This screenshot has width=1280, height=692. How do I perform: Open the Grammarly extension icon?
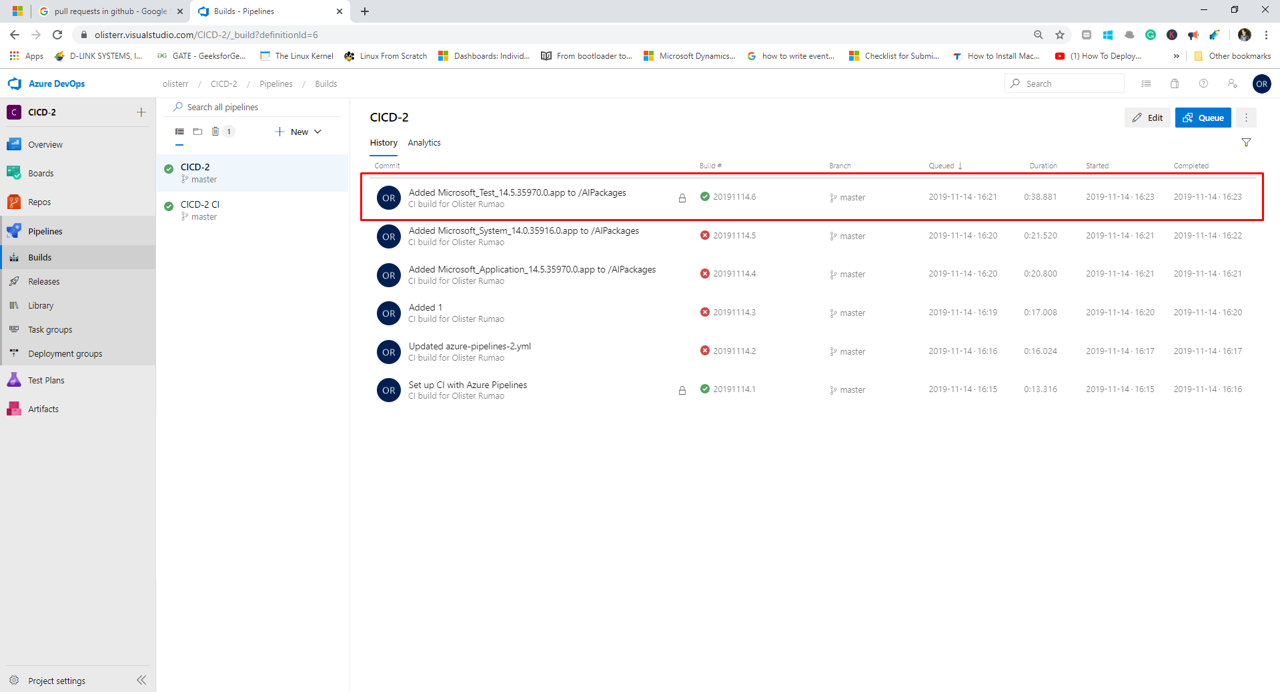click(1150, 34)
